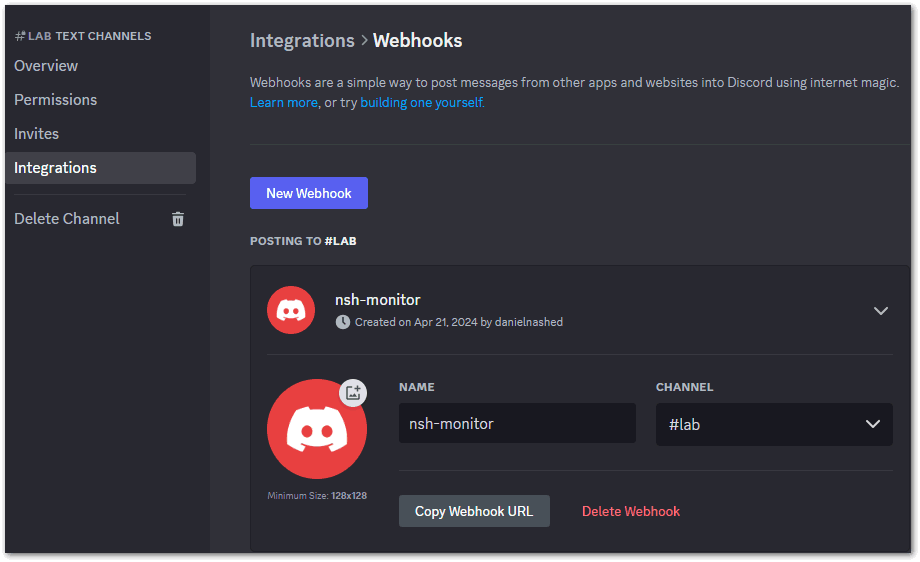
Task: Open the Overview settings page
Action: pyautogui.click(x=46, y=66)
